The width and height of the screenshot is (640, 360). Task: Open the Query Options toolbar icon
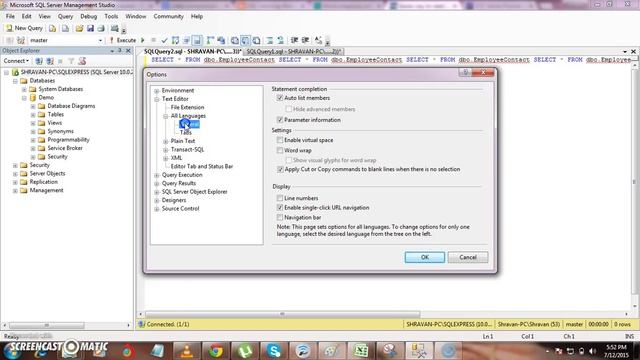tap(187, 40)
